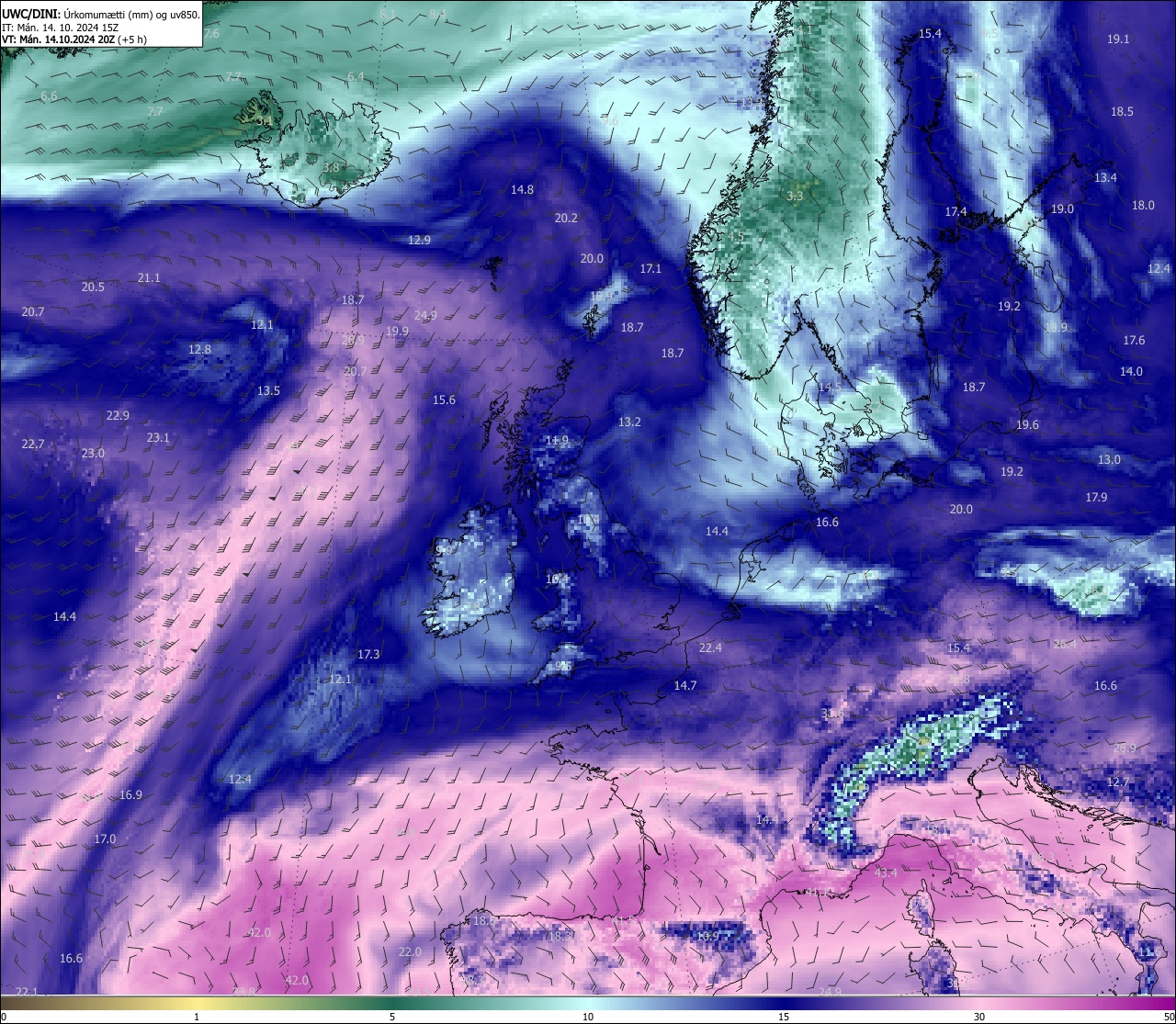This screenshot has height=1024, width=1176.
Task: Click the 22.0 value label
Action: [x=410, y=951]
